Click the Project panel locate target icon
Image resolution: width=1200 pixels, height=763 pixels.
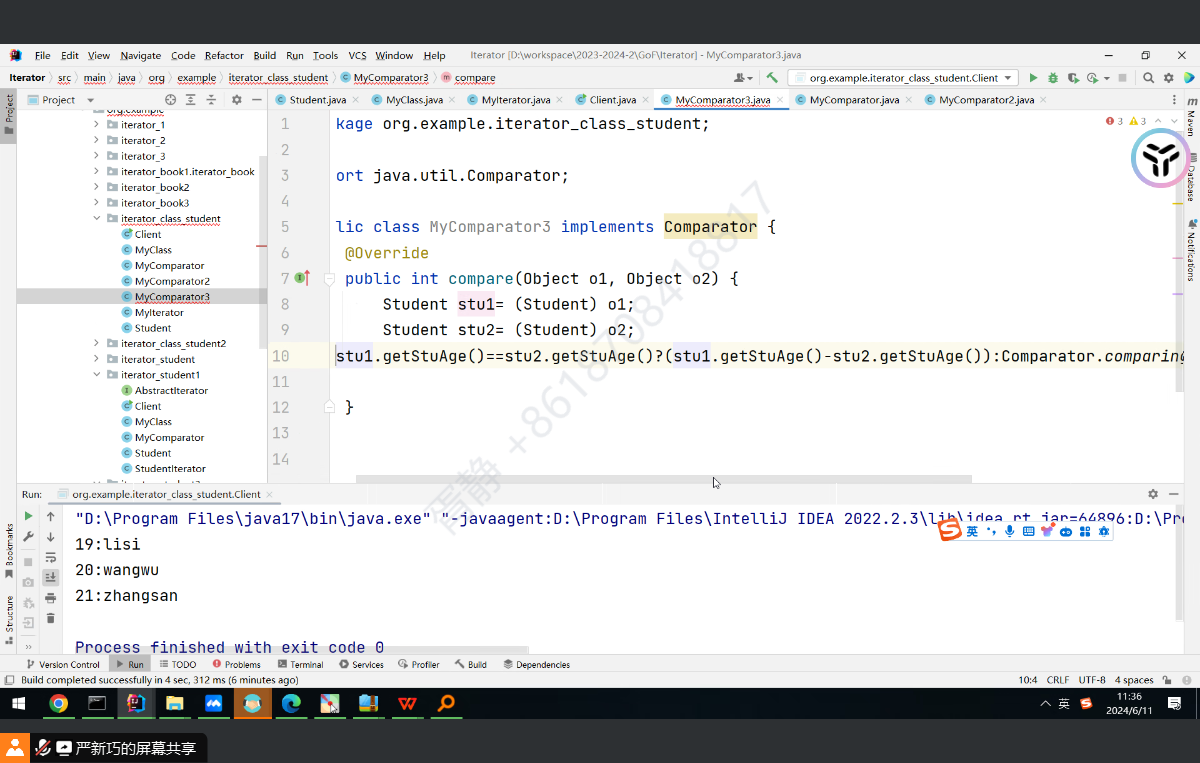point(170,100)
